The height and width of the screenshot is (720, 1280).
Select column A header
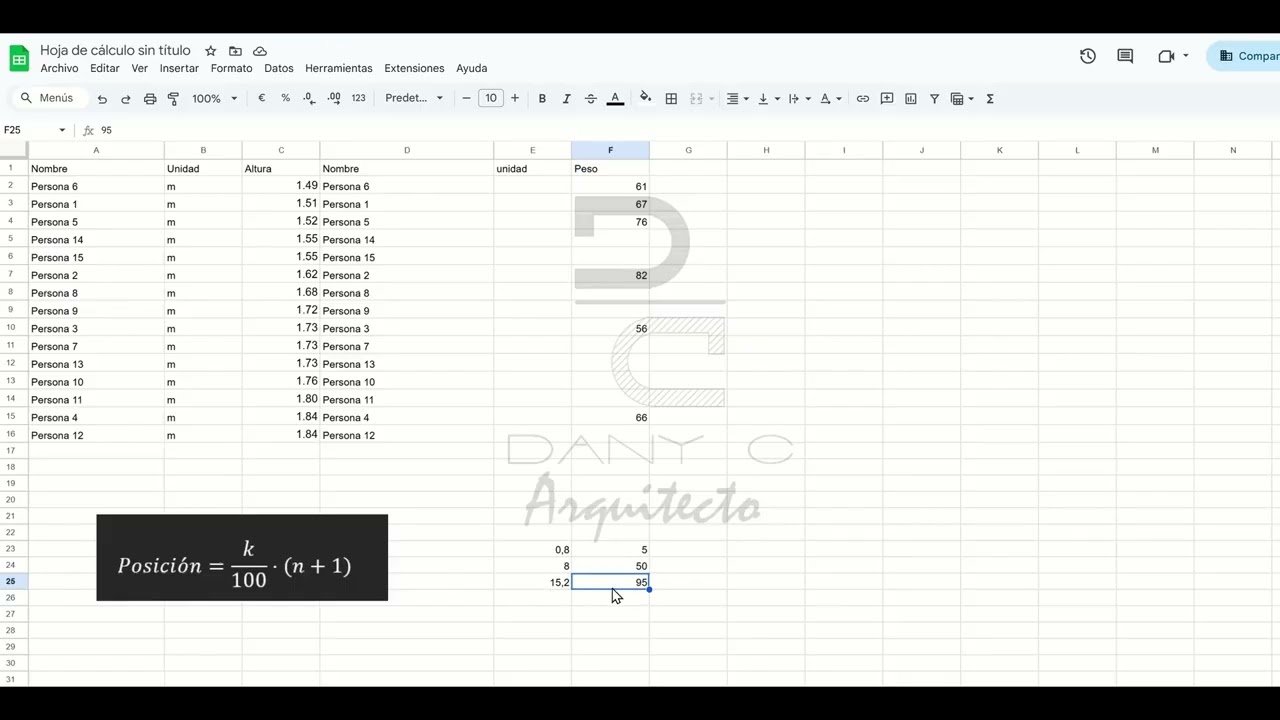pos(96,150)
